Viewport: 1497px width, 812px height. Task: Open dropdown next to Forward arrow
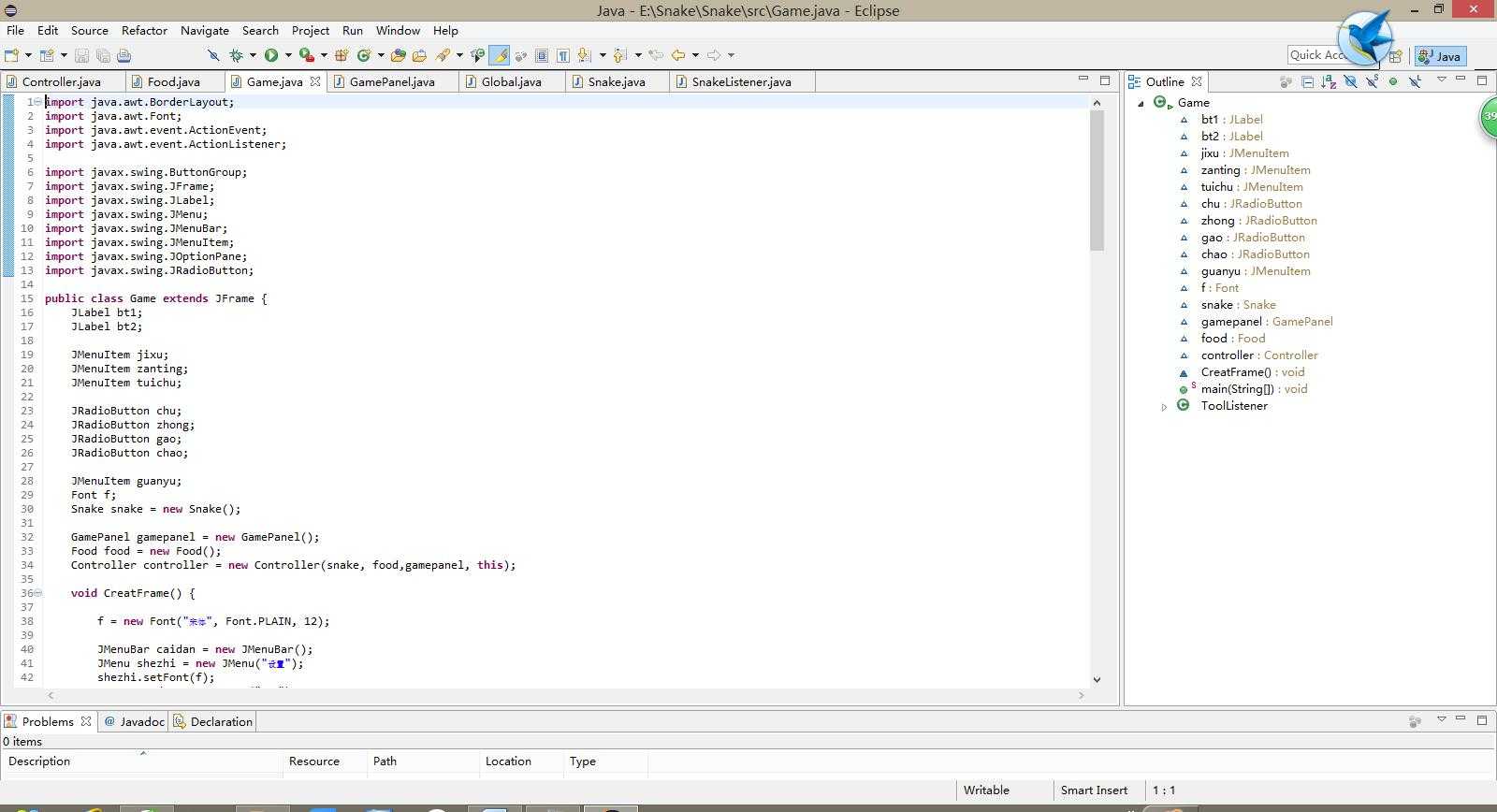click(x=731, y=55)
